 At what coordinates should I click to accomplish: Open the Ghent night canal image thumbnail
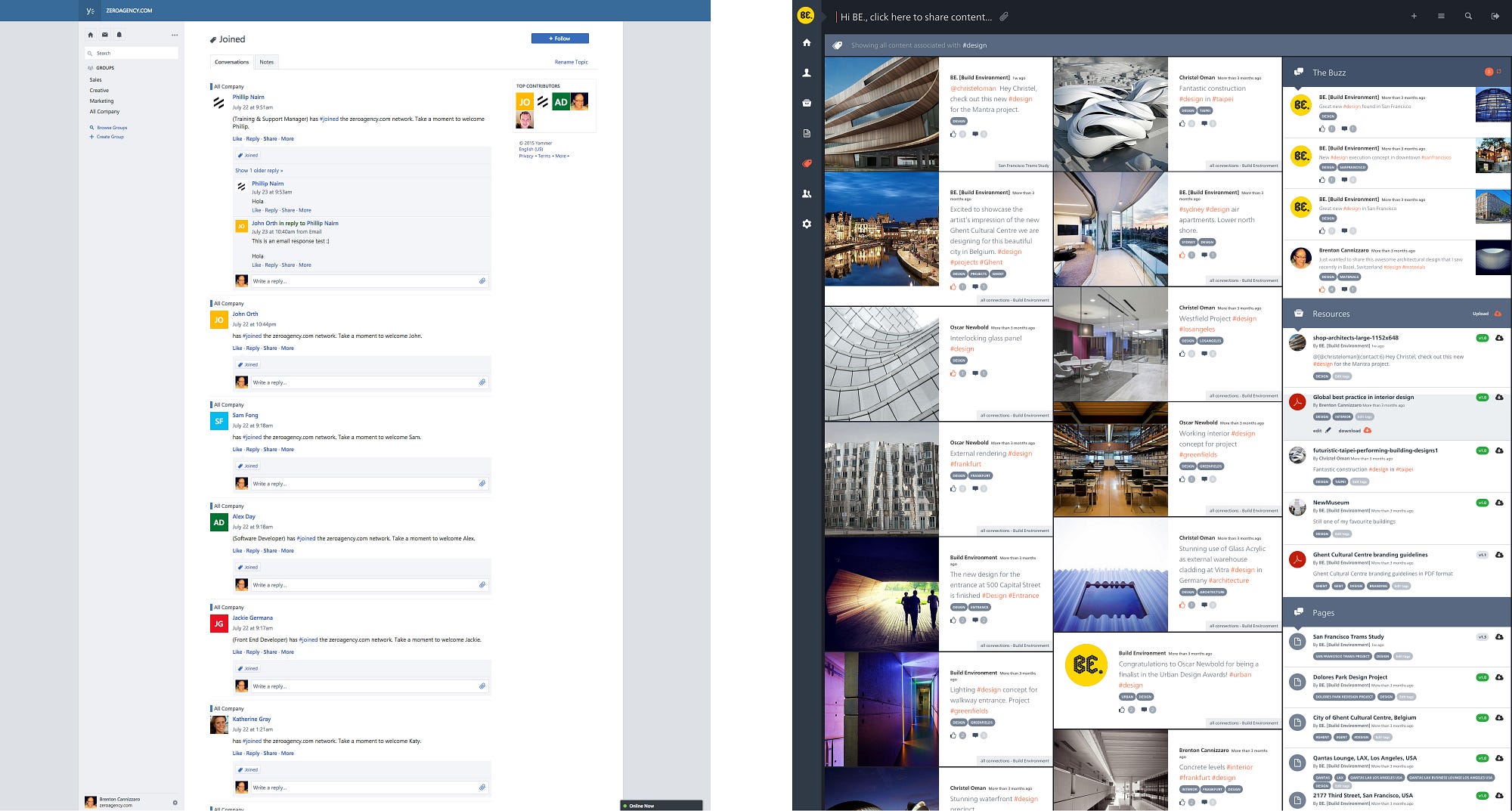[x=881, y=229]
